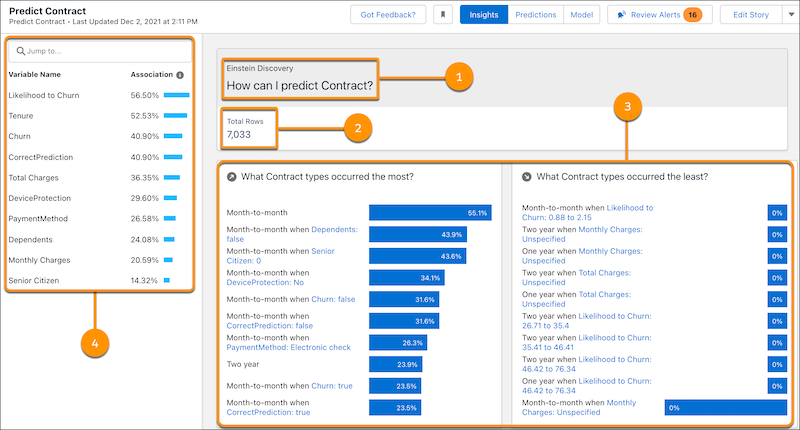
Task: Click the 43.9% bar
Action: coord(418,235)
